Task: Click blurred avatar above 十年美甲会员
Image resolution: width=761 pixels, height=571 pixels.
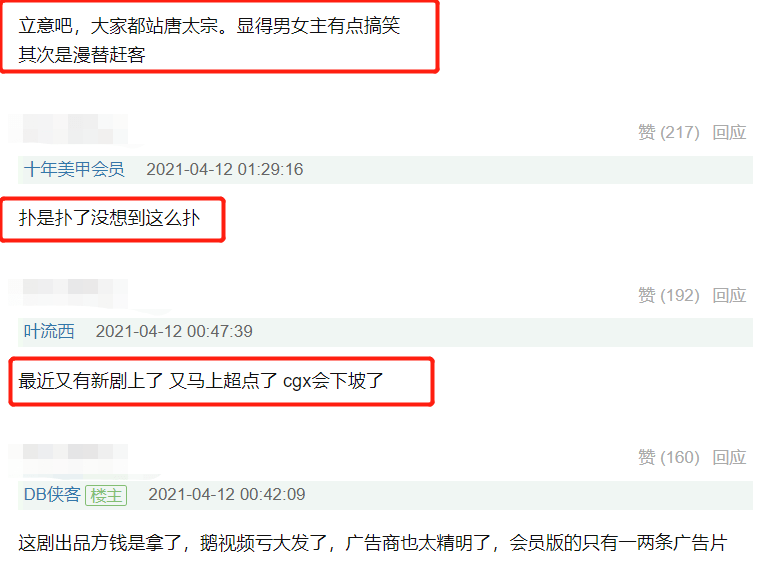Action: pos(68,129)
